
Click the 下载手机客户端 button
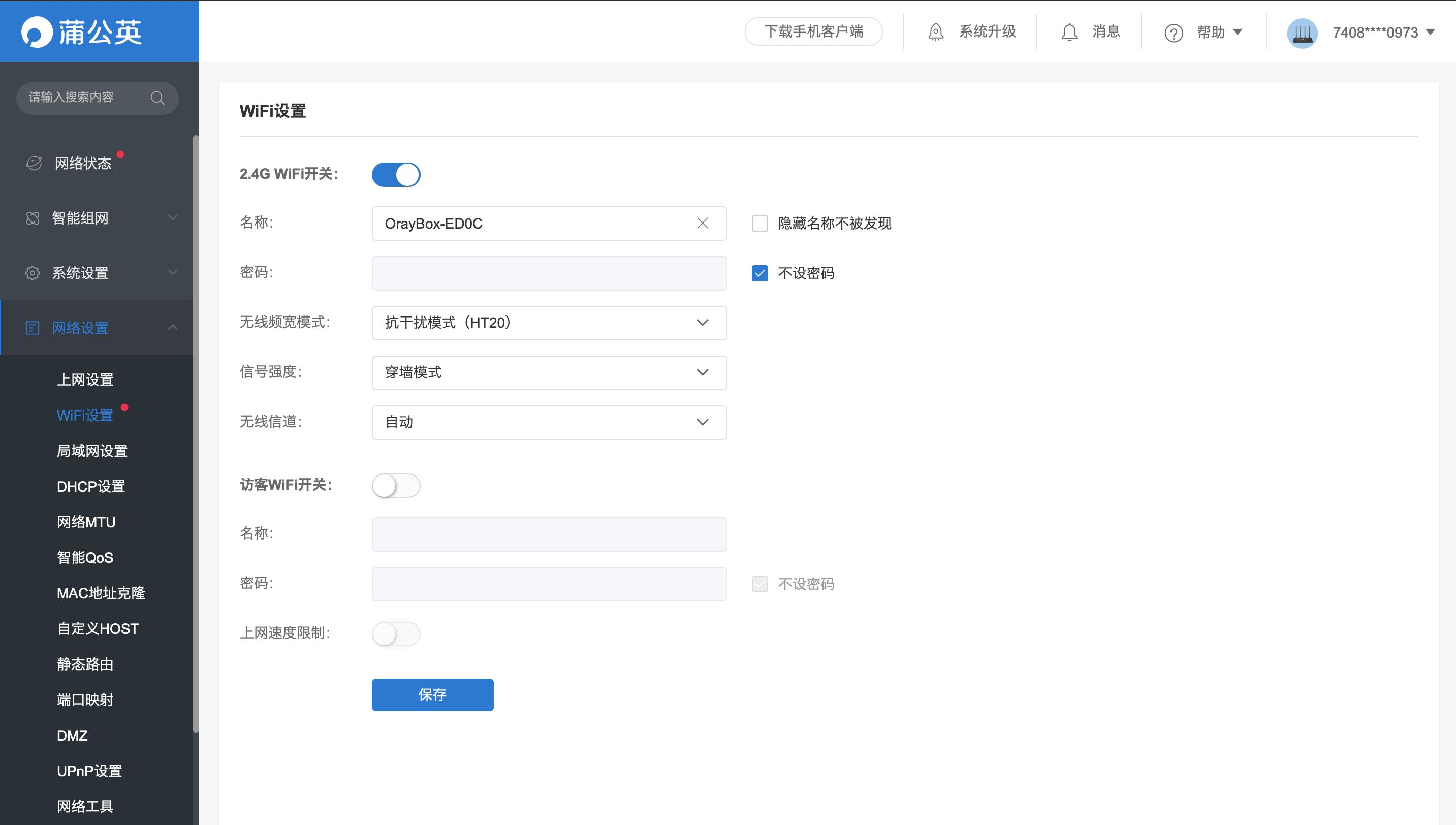(x=813, y=31)
